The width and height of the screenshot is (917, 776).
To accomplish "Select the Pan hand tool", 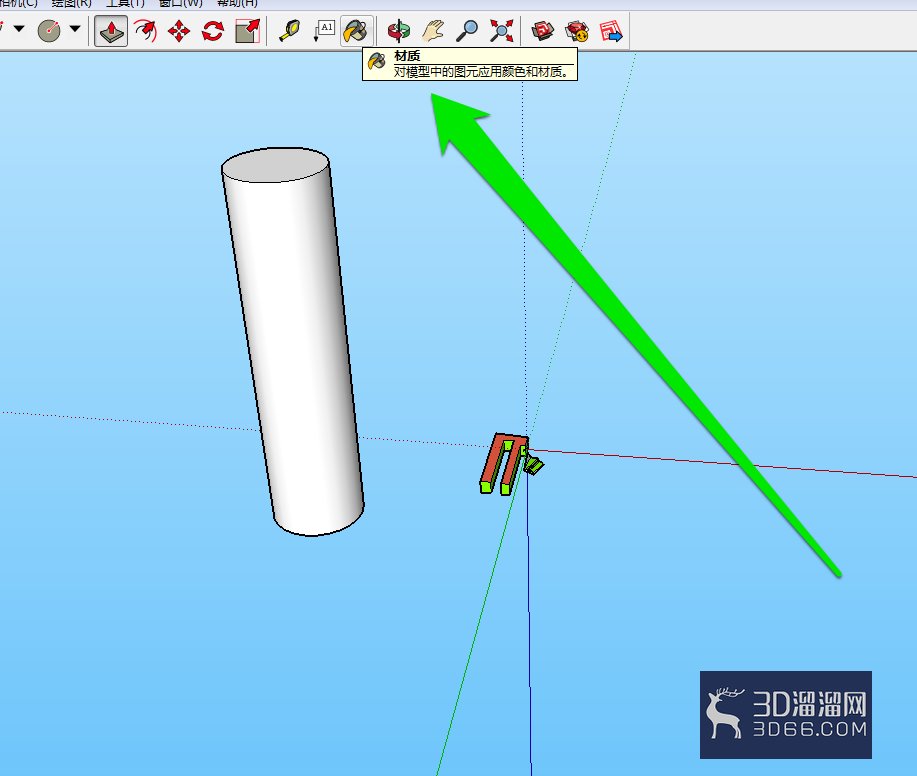I will point(433,31).
